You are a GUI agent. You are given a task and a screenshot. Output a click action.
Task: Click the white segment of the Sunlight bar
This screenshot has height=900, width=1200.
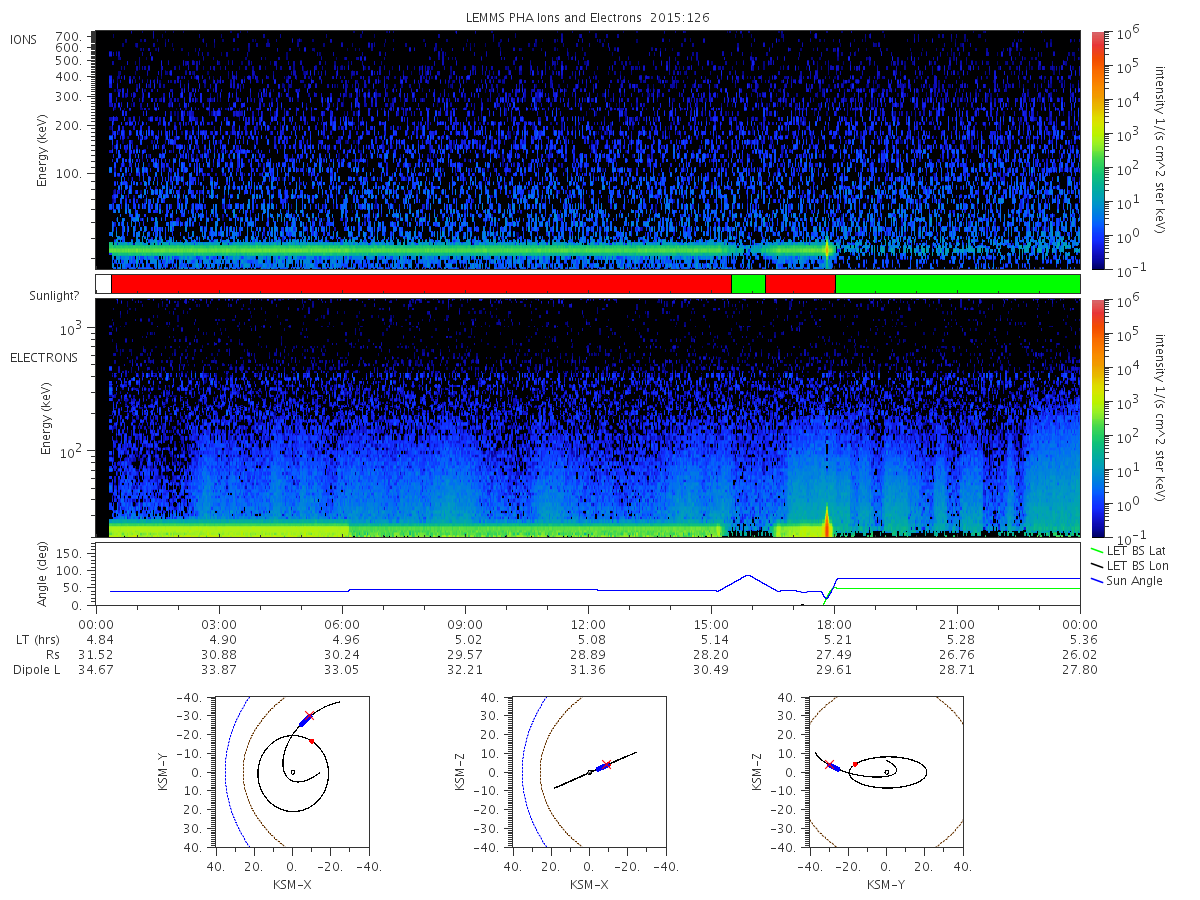tap(103, 284)
